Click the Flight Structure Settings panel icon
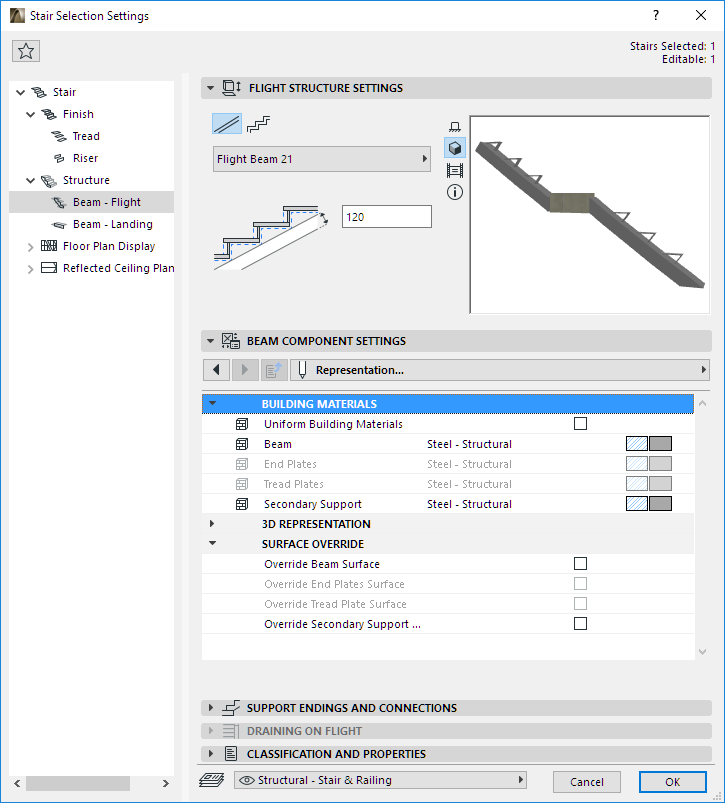 point(231,88)
